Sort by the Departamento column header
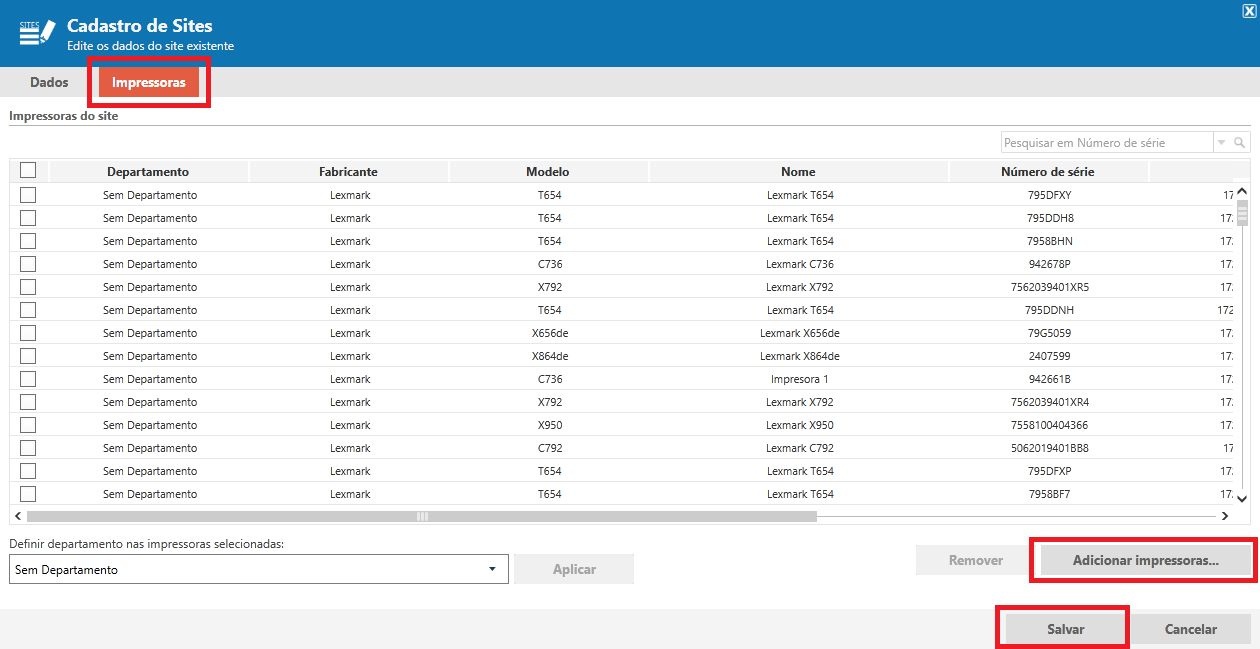 148,172
